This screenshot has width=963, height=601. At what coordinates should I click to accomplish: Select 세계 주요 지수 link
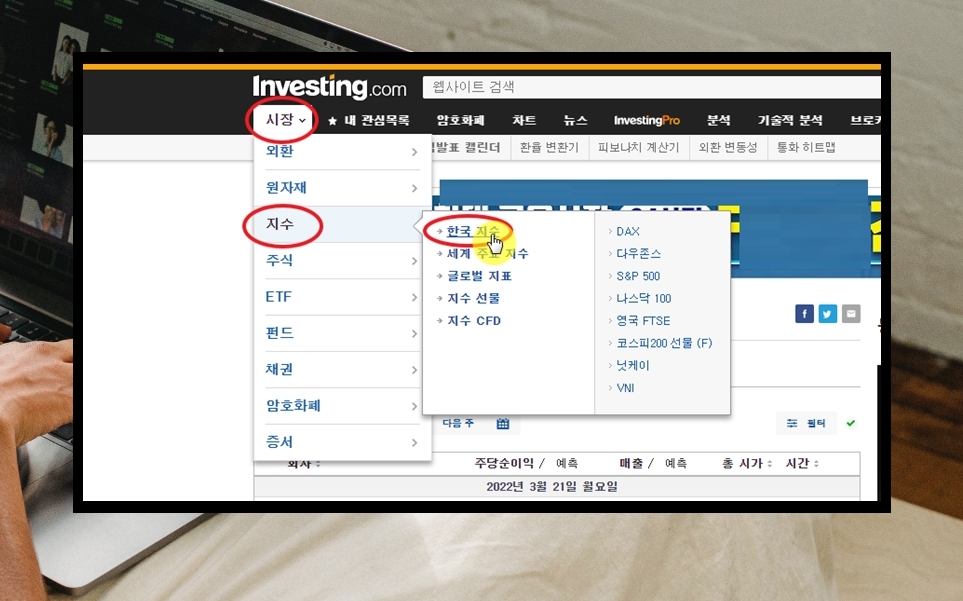487,254
